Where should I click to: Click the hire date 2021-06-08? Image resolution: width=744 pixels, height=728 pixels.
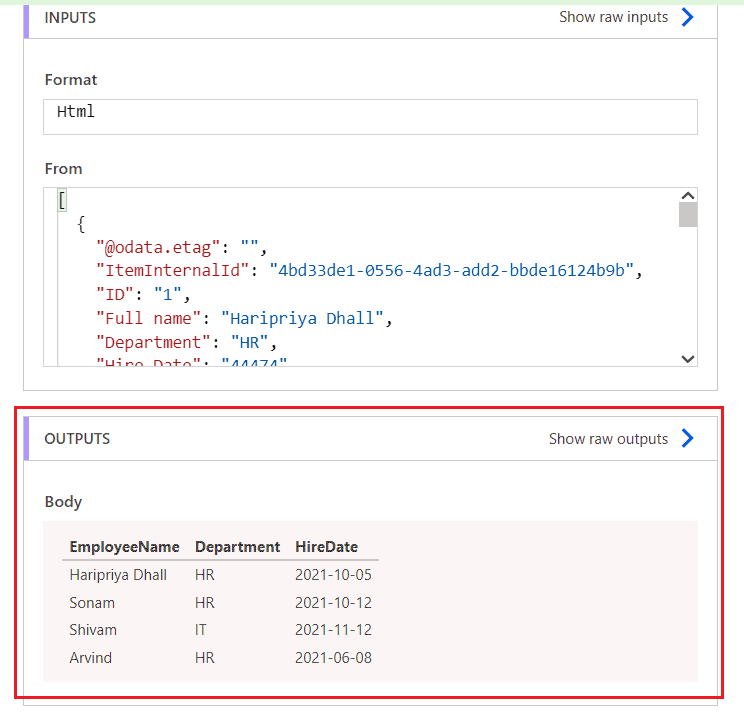(x=333, y=658)
